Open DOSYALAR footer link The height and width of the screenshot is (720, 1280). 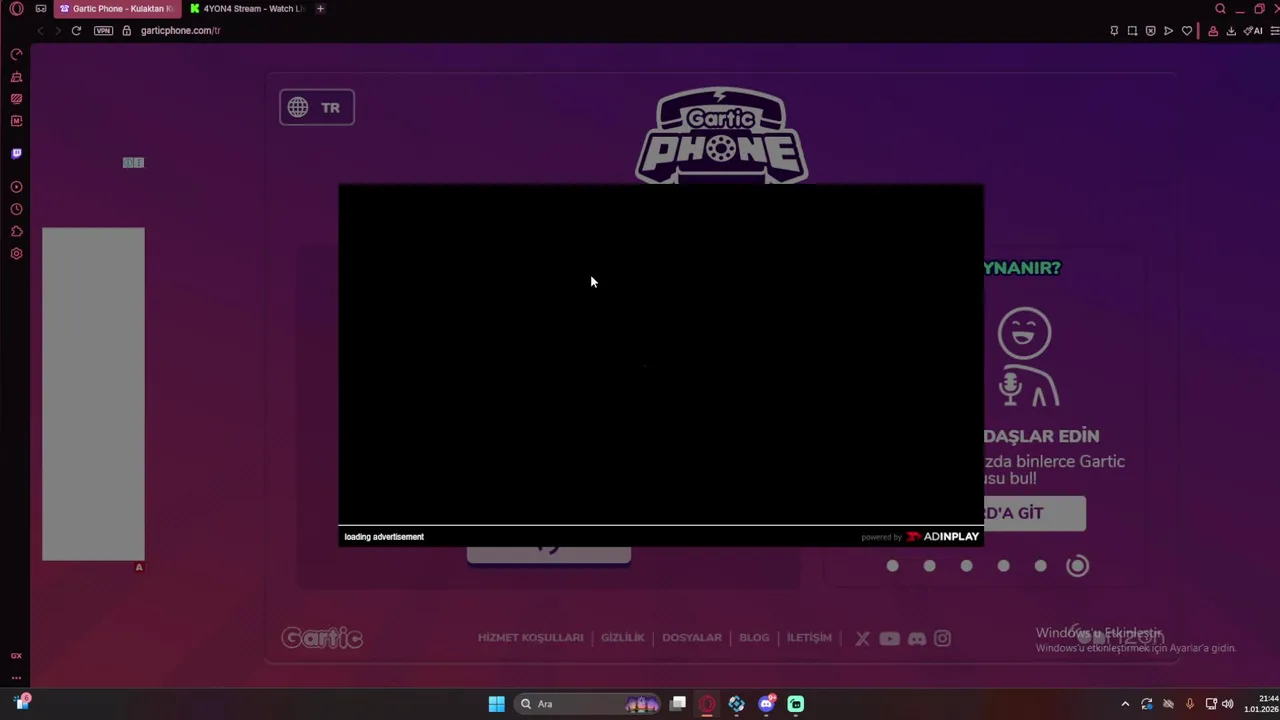692,638
